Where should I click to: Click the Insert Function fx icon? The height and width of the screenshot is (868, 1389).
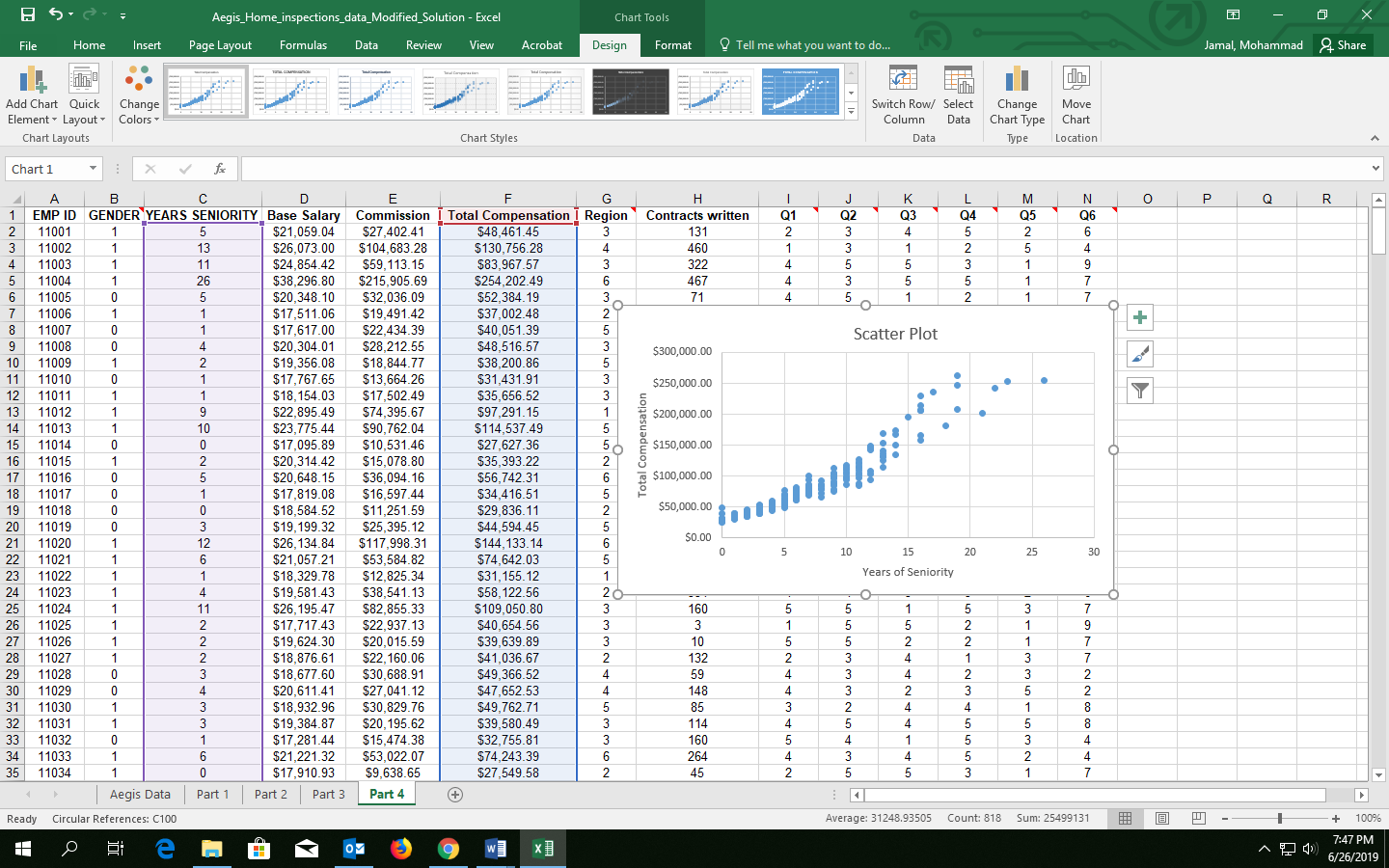pos(220,169)
